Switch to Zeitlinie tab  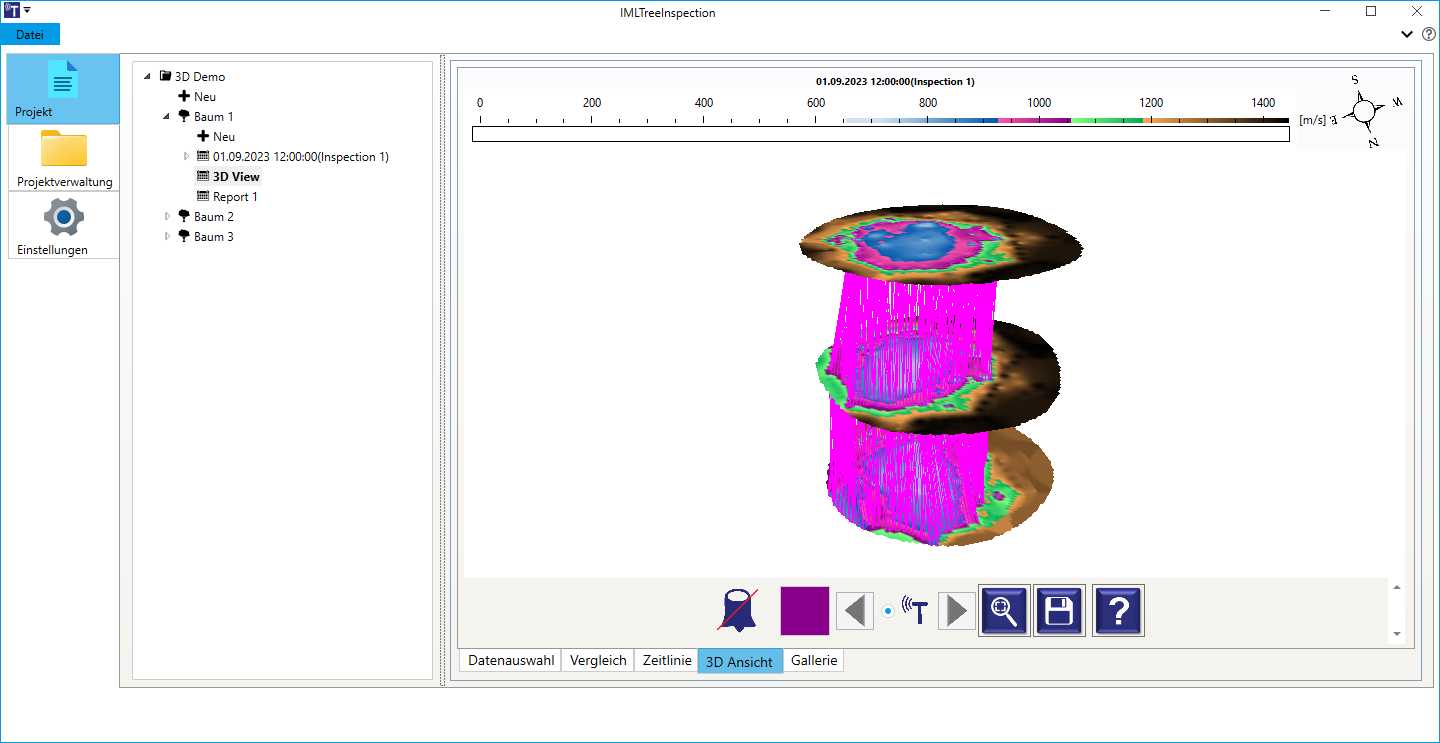pos(667,660)
